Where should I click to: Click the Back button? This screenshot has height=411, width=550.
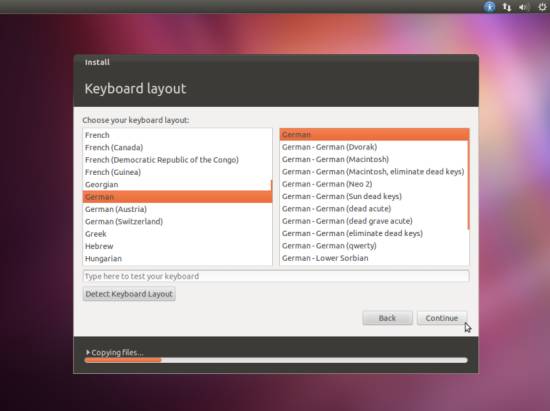click(387, 318)
